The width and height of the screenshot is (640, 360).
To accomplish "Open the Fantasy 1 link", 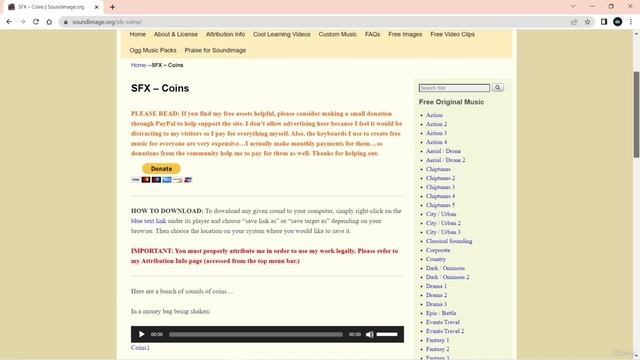I will [438, 340].
